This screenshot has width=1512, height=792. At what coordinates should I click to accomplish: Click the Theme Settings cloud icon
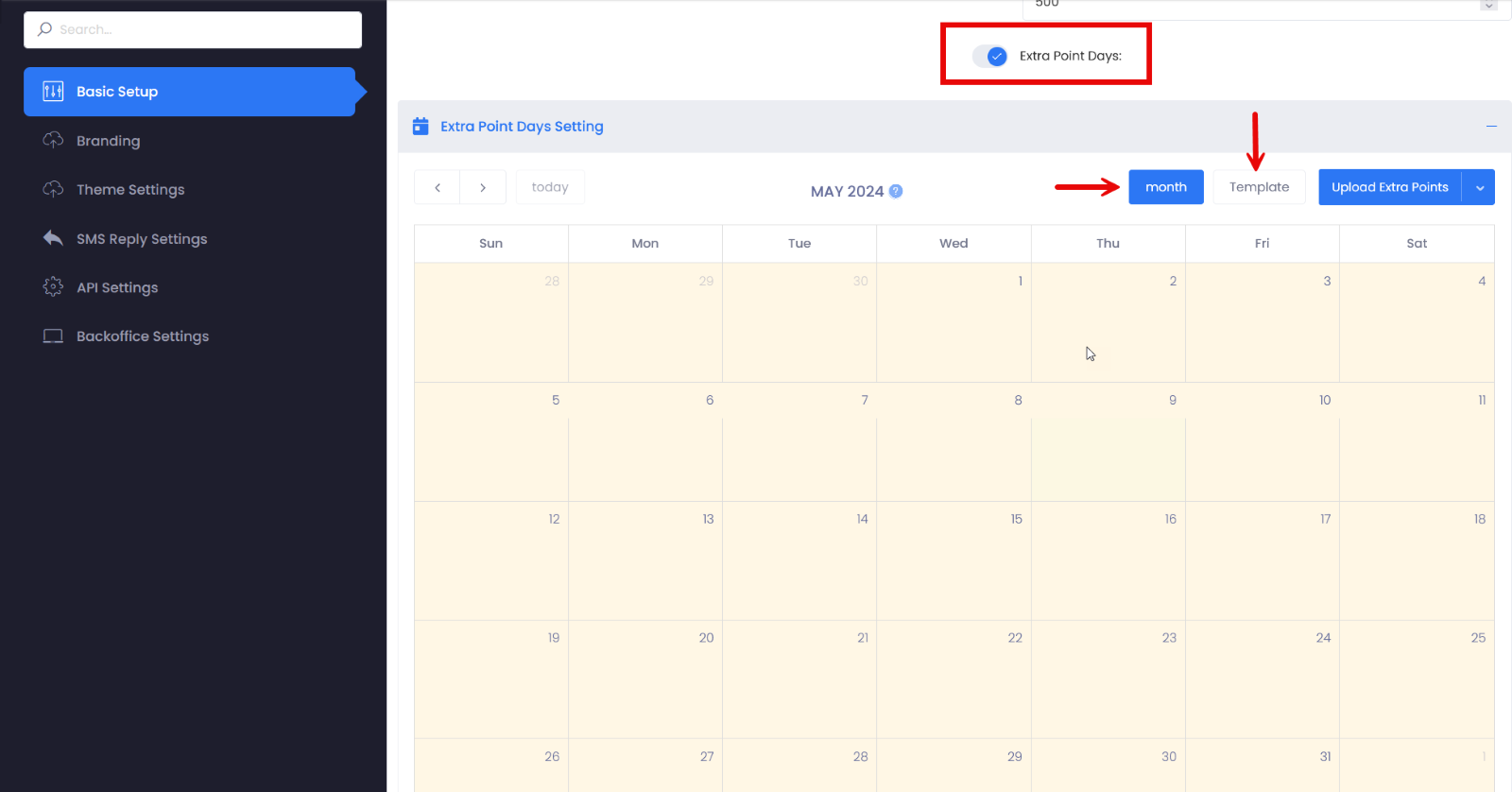click(x=53, y=189)
